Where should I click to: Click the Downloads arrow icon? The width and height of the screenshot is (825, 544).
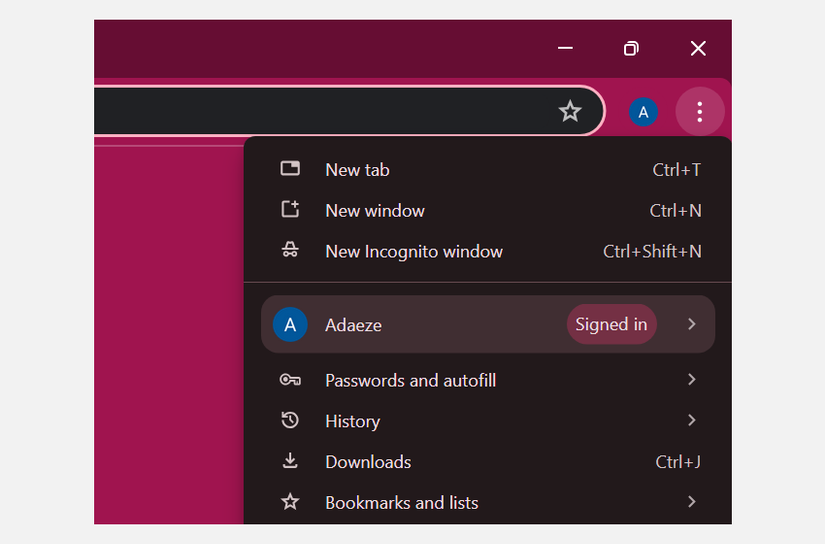[x=290, y=461]
